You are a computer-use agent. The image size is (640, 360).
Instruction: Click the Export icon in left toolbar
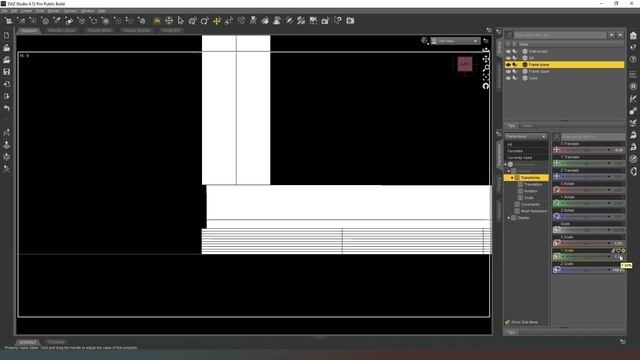[x=7, y=96]
